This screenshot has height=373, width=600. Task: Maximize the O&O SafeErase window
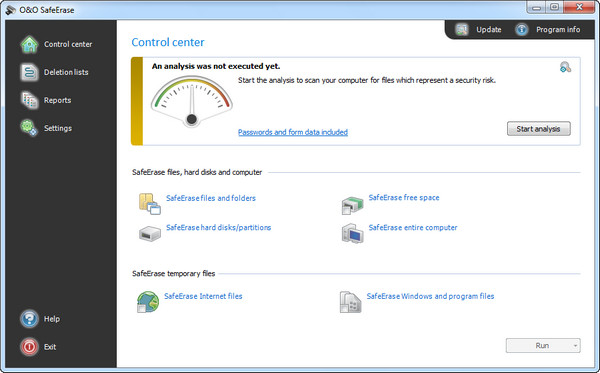pos(554,7)
